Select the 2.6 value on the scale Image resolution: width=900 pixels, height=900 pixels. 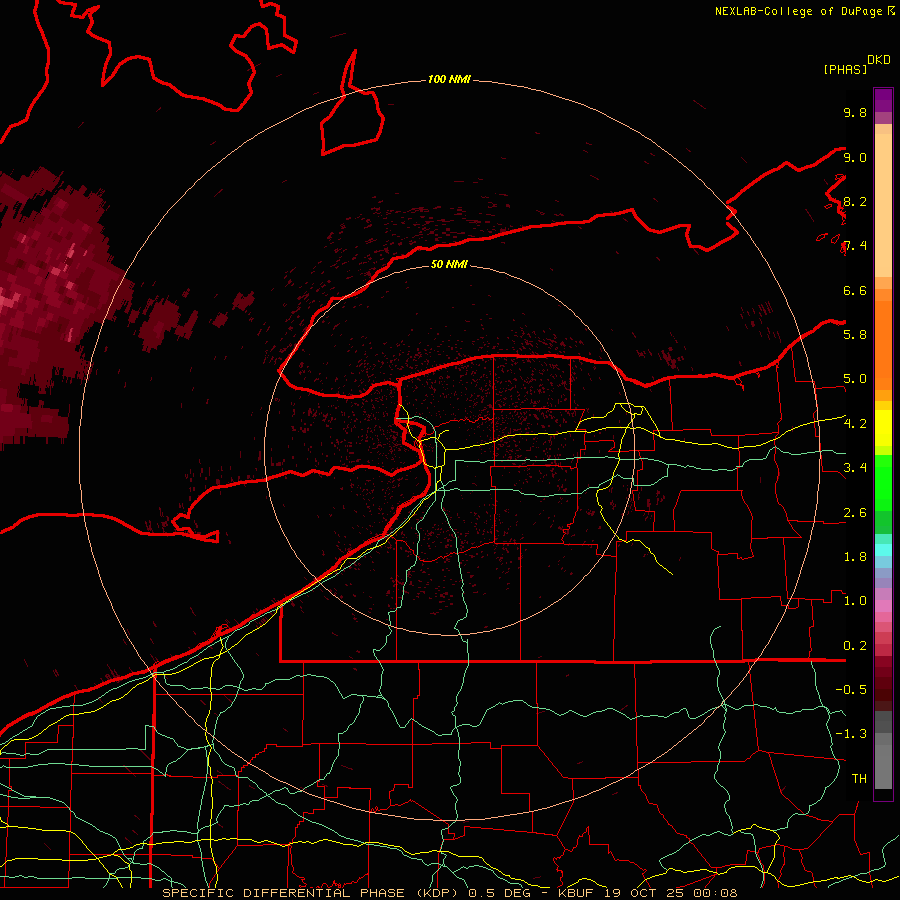[x=855, y=512]
